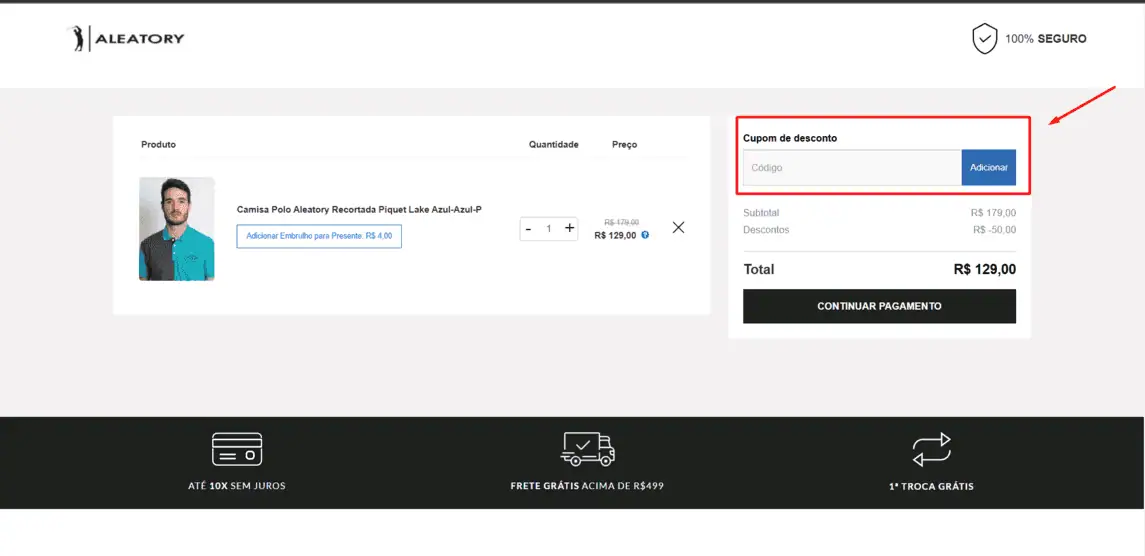Click the delivery truck icon
This screenshot has height=556, width=1145.
[x=588, y=449]
